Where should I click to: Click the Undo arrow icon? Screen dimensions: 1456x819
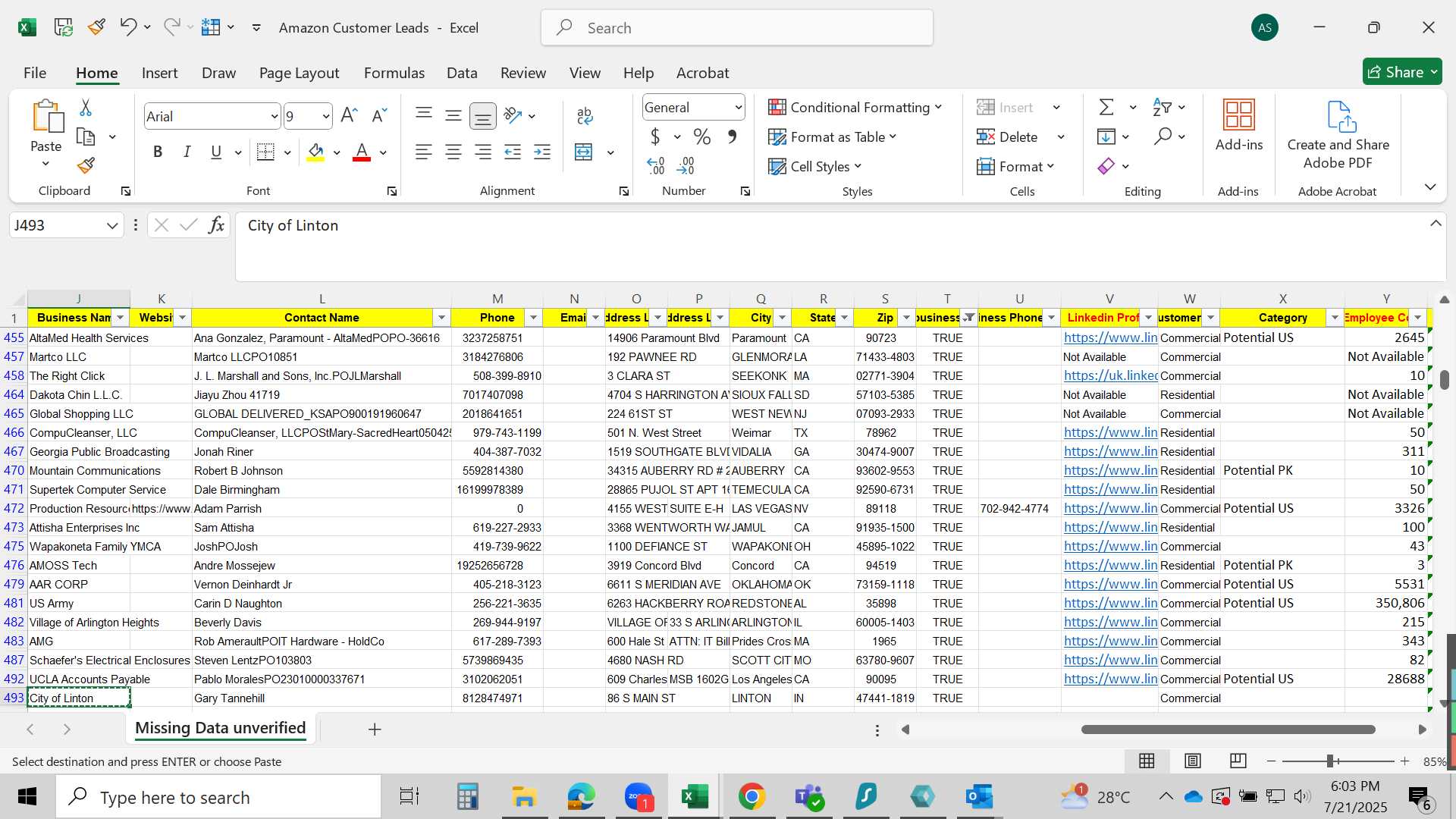point(127,27)
